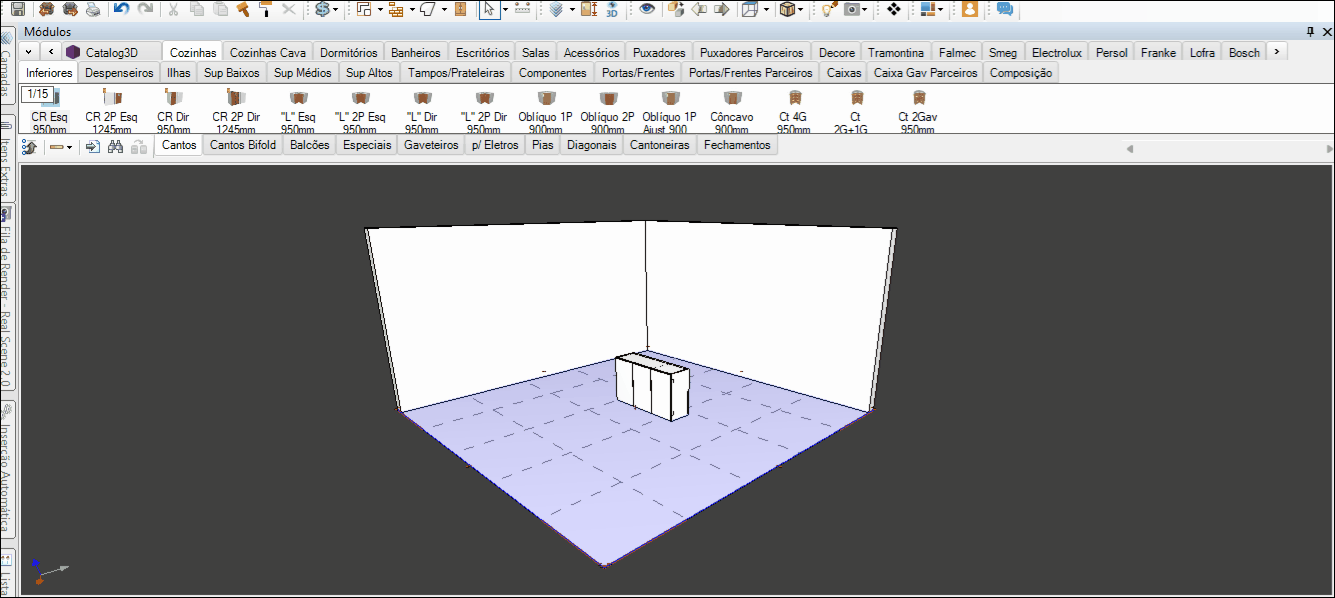Open the budget dollar-sign tool
This screenshot has height=598, width=1335.
[x=322, y=9]
